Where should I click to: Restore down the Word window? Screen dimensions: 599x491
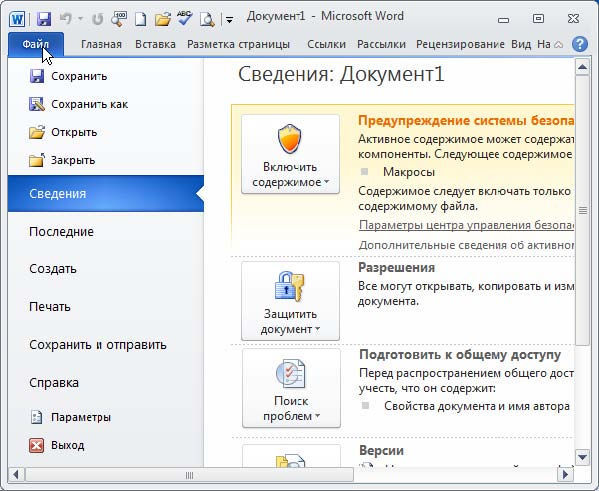point(538,18)
